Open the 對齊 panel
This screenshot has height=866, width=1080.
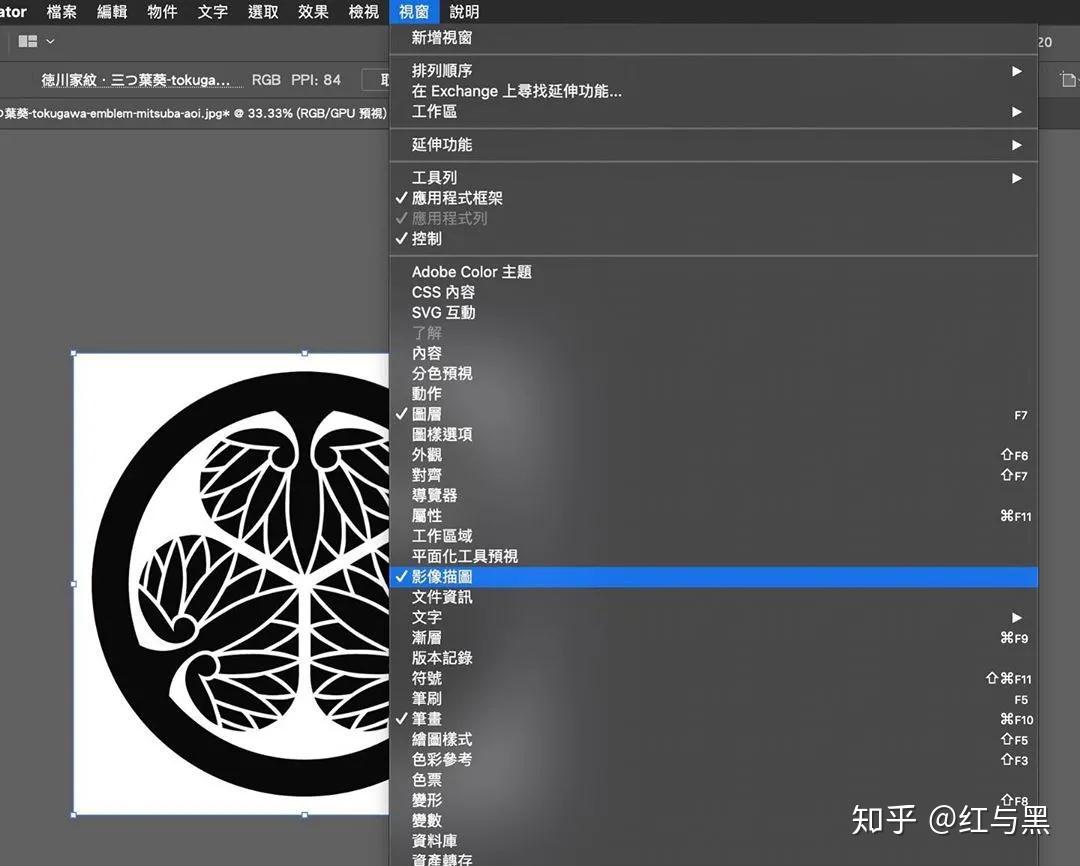714,475
